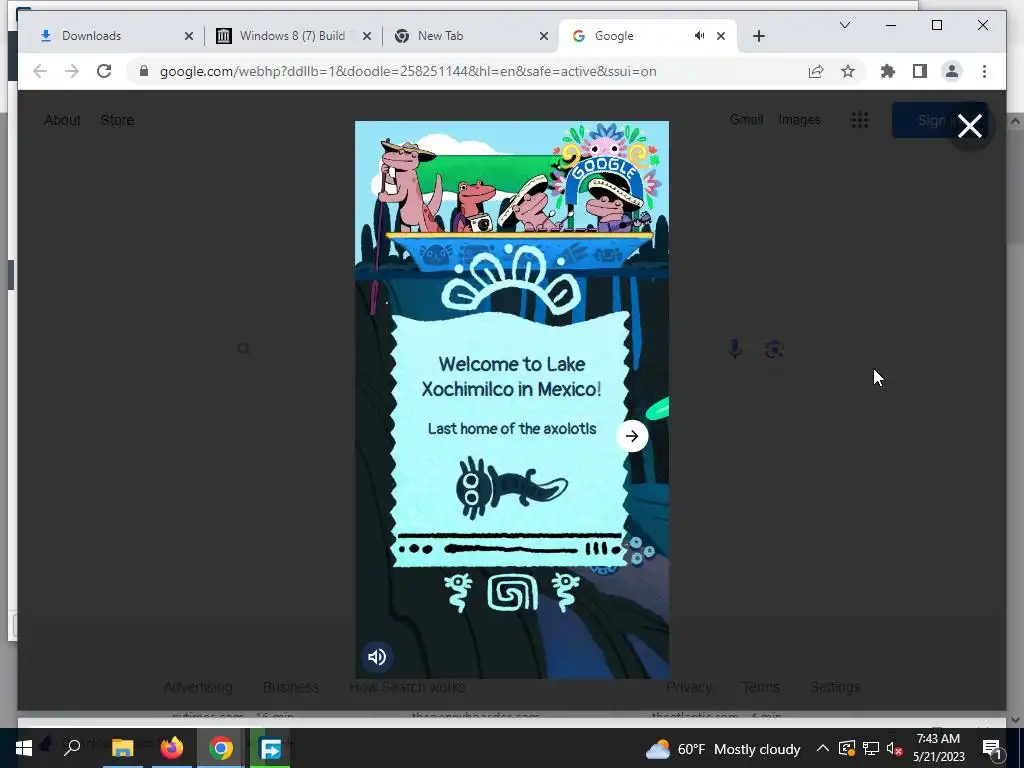Open the Advertising footer link
This screenshot has height=768, width=1024.
click(198, 687)
